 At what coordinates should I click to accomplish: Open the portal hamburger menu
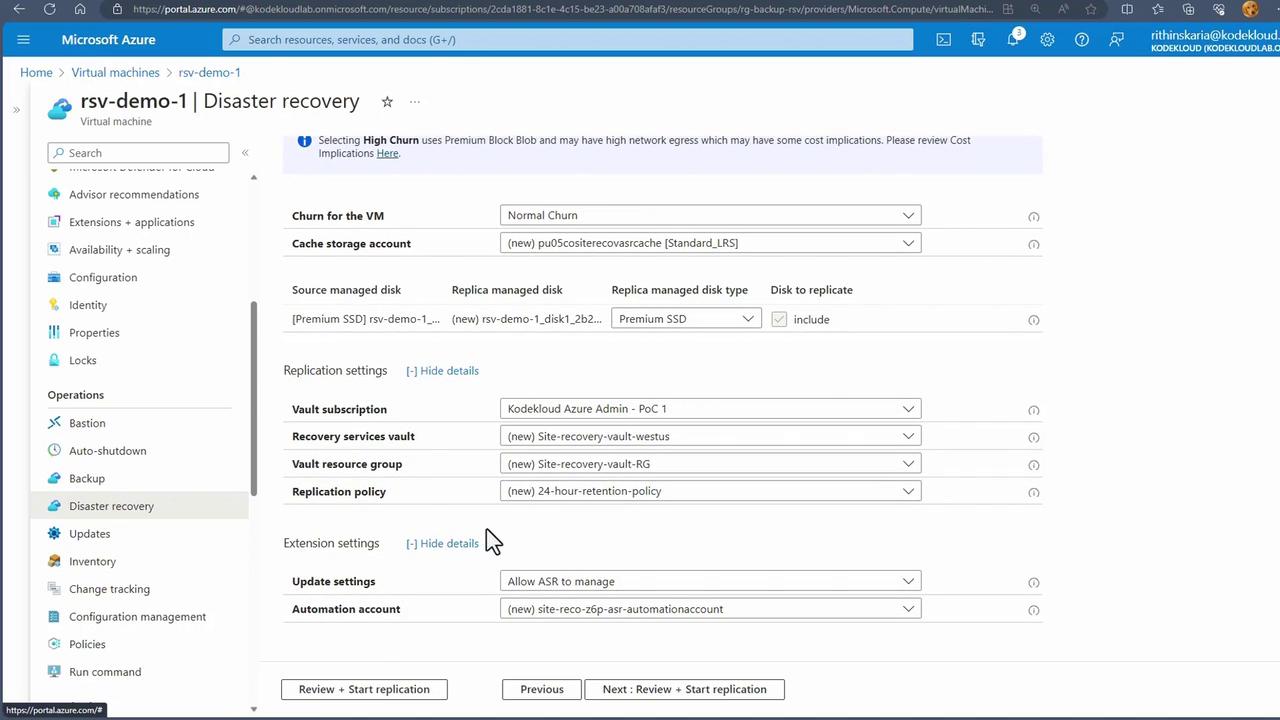(24, 40)
